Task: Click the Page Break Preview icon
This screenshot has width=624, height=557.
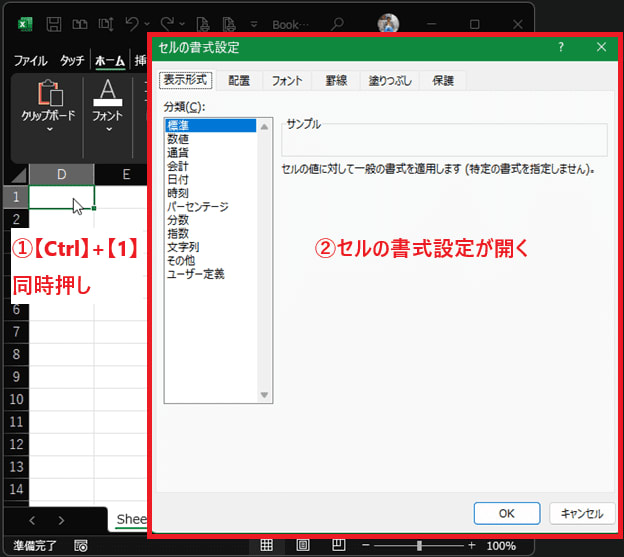Action: [x=337, y=546]
